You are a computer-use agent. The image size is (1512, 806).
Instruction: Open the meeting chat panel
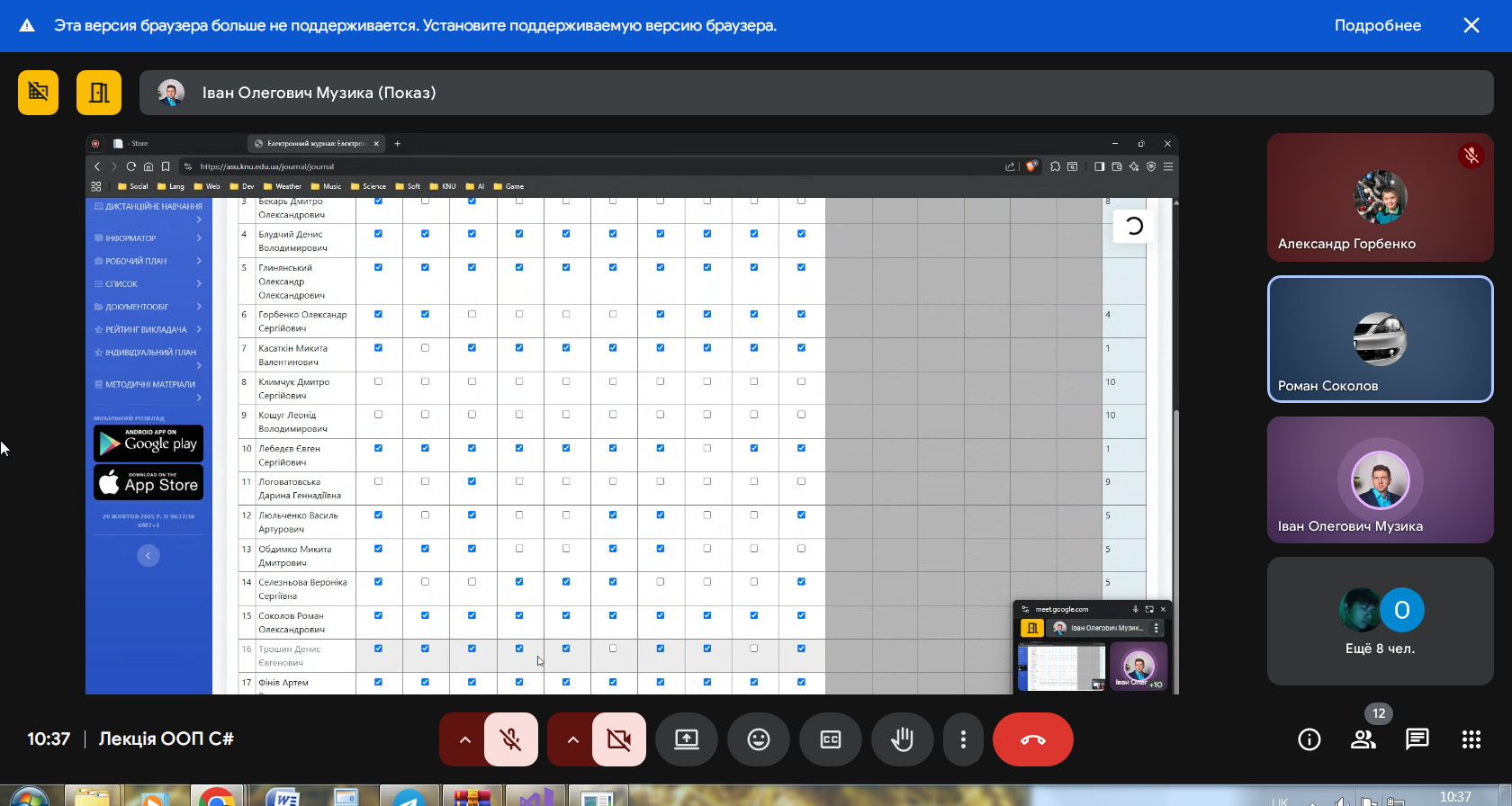click(1417, 739)
